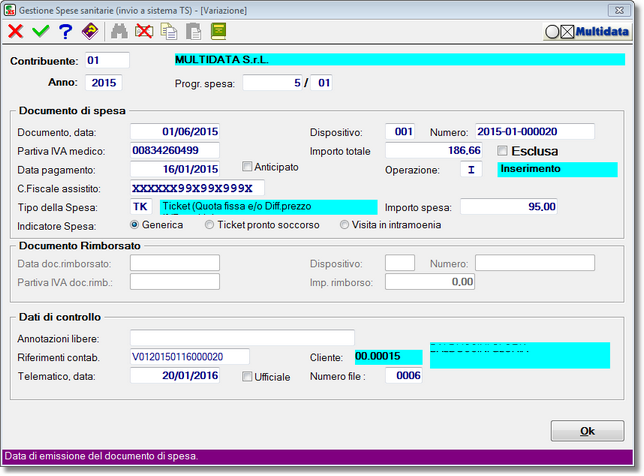The image size is (644, 476).
Task: Click the Telematico data field 20/01/2016
Action: pos(175,375)
